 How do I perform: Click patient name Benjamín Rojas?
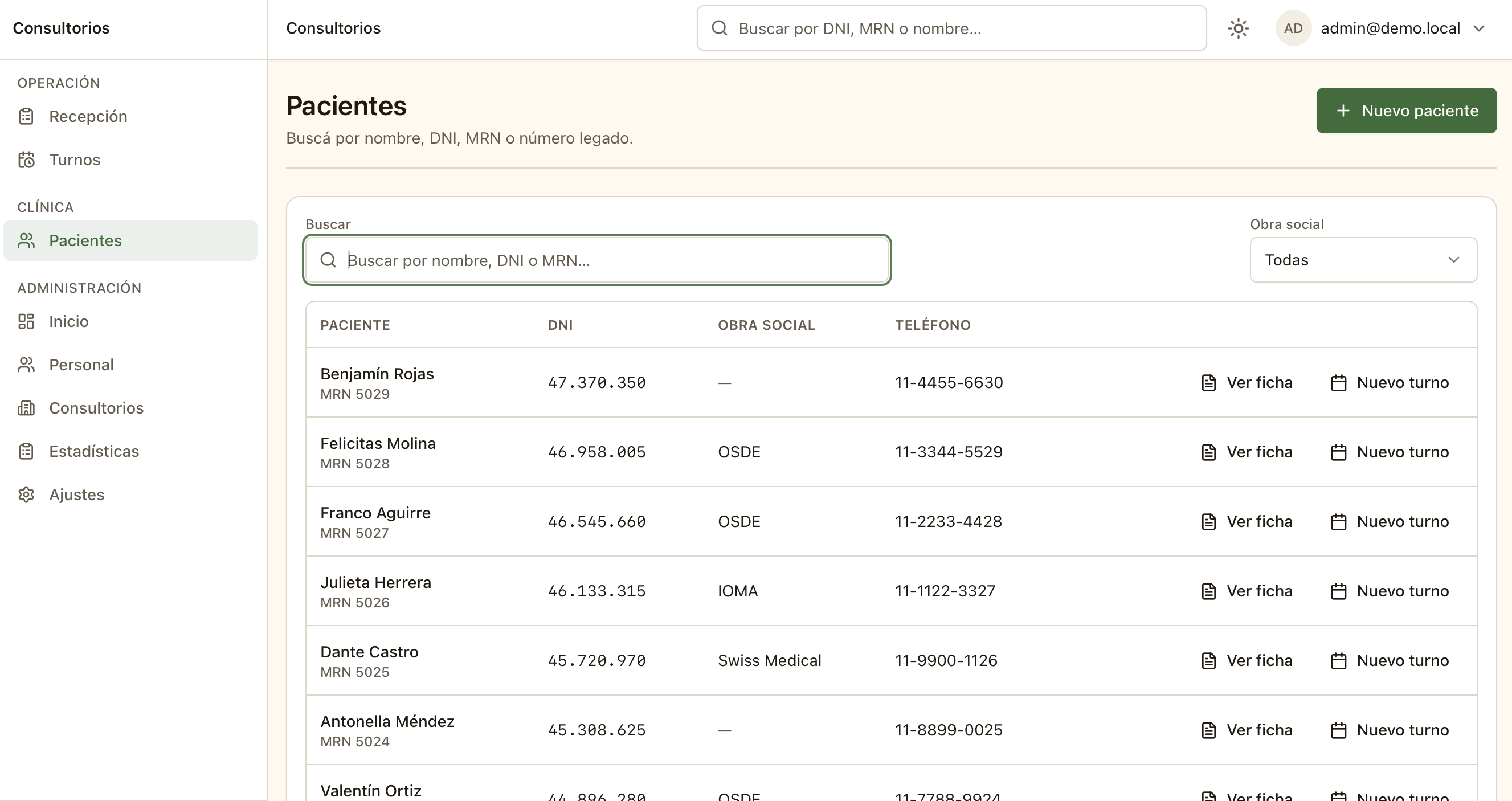377,374
